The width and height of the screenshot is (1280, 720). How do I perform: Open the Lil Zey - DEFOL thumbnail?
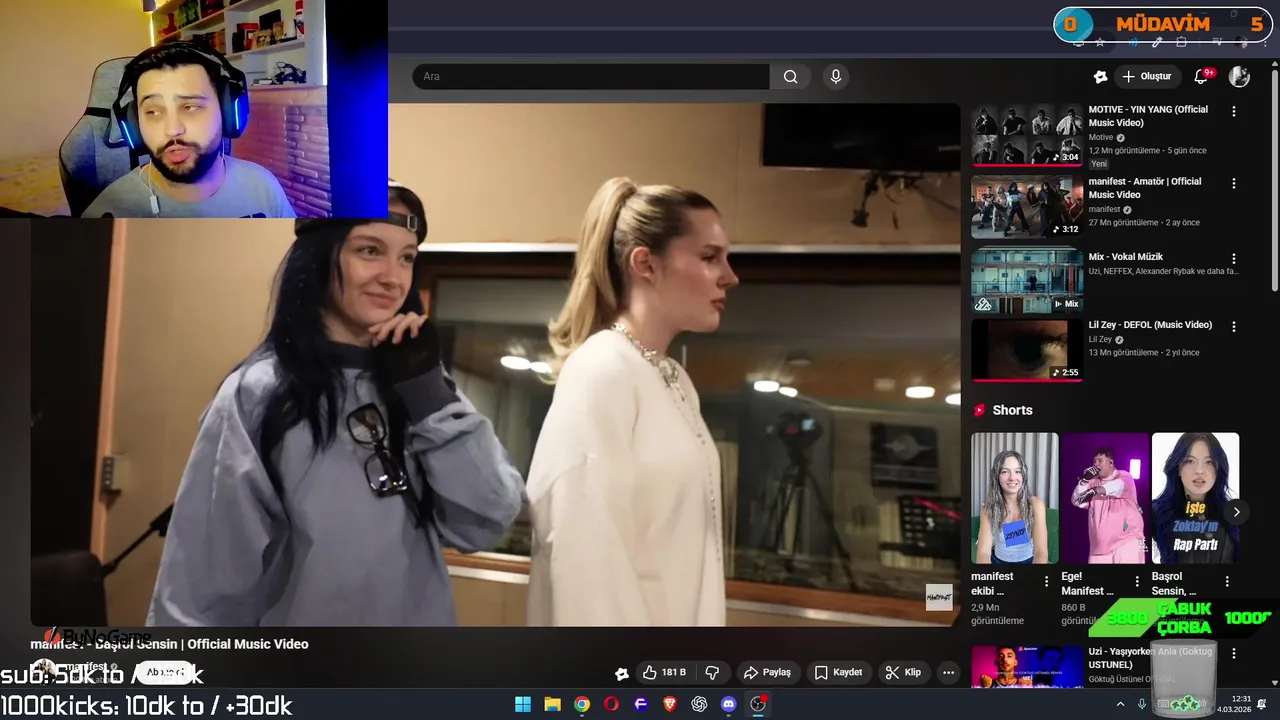click(x=1027, y=350)
